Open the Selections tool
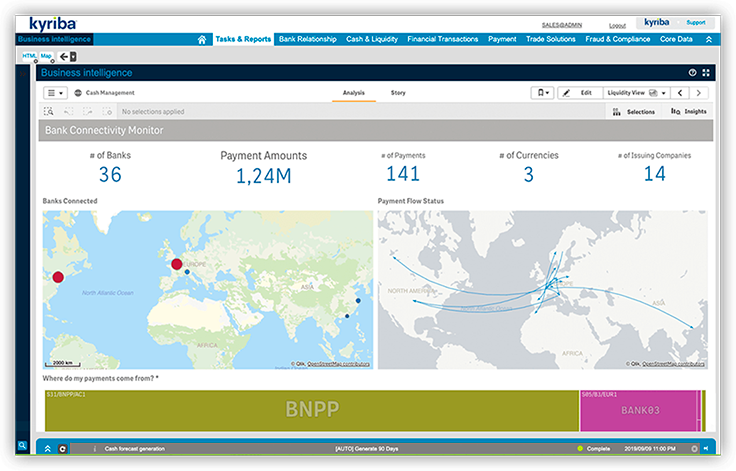The image size is (736, 471). point(635,112)
